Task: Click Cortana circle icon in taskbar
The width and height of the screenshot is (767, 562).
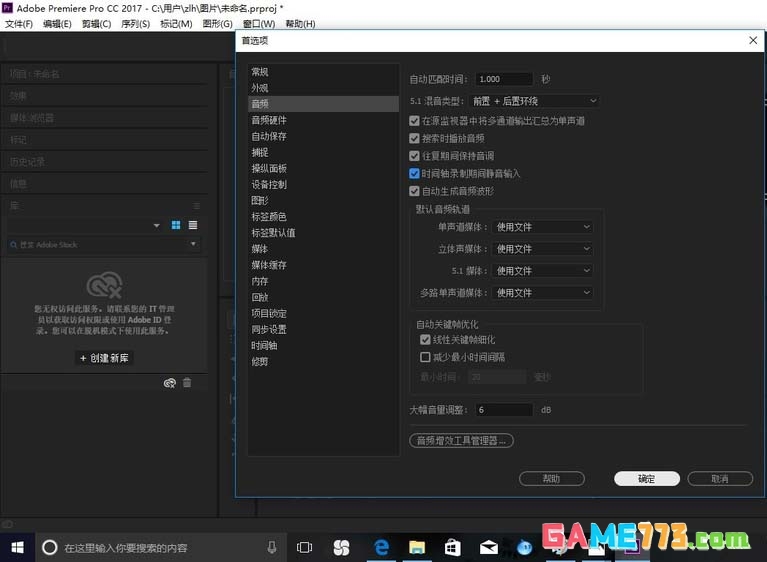Action: [x=49, y=547]
